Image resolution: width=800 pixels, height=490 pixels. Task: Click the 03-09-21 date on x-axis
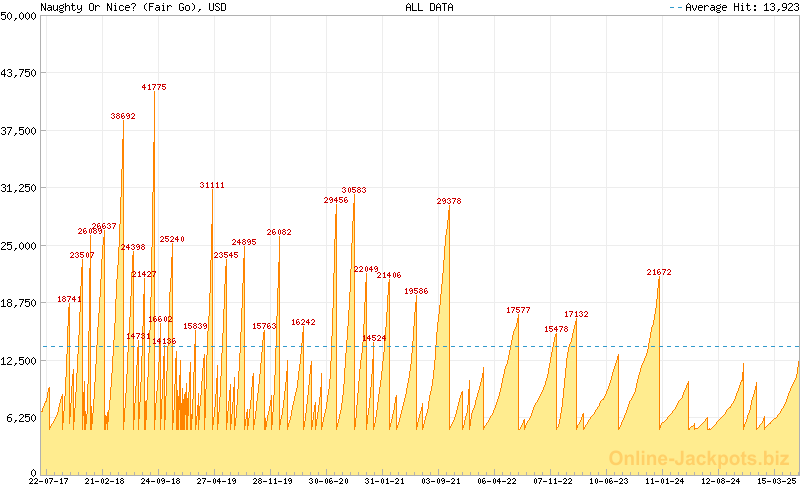click(441, 481)
